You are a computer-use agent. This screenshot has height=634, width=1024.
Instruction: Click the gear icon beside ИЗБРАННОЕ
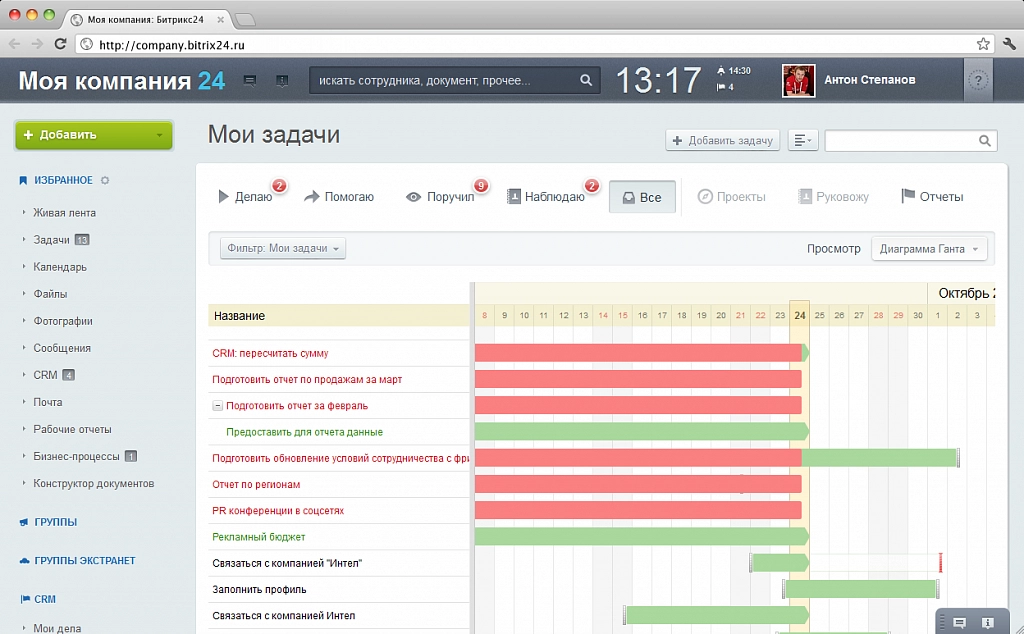105,181
